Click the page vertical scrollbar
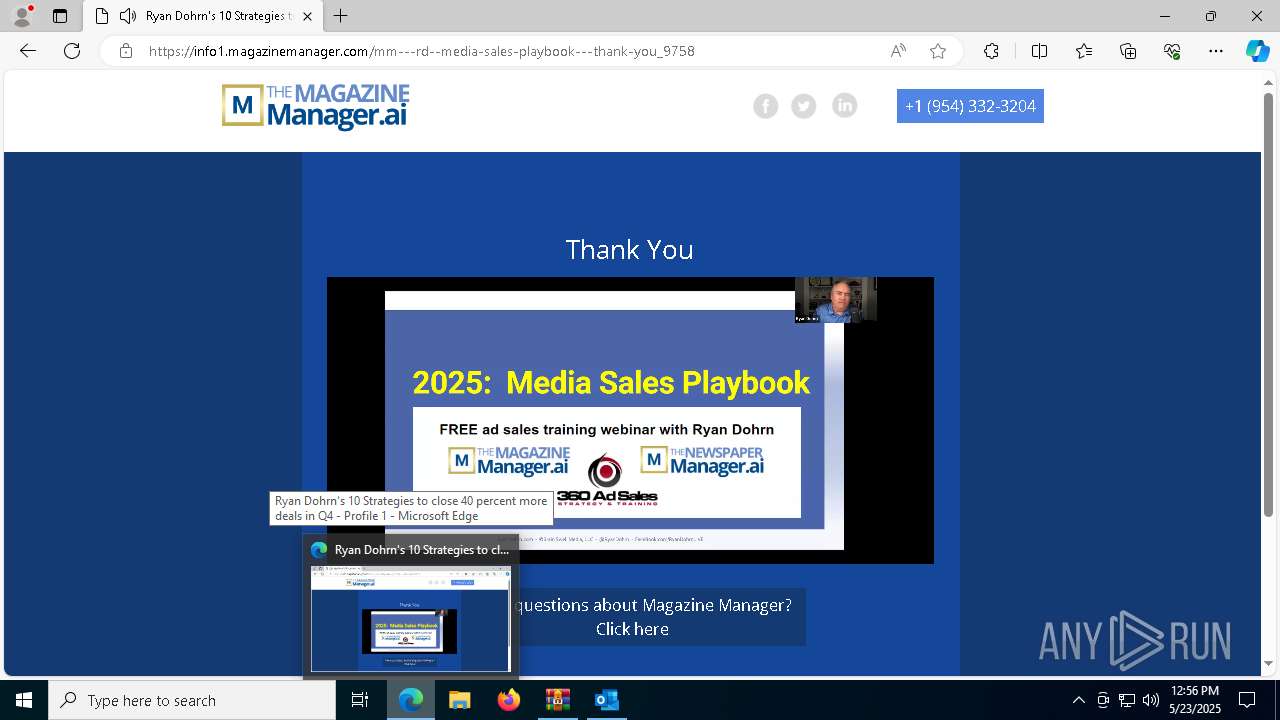Screen dimensions: 1280x720 point(1268,305)
